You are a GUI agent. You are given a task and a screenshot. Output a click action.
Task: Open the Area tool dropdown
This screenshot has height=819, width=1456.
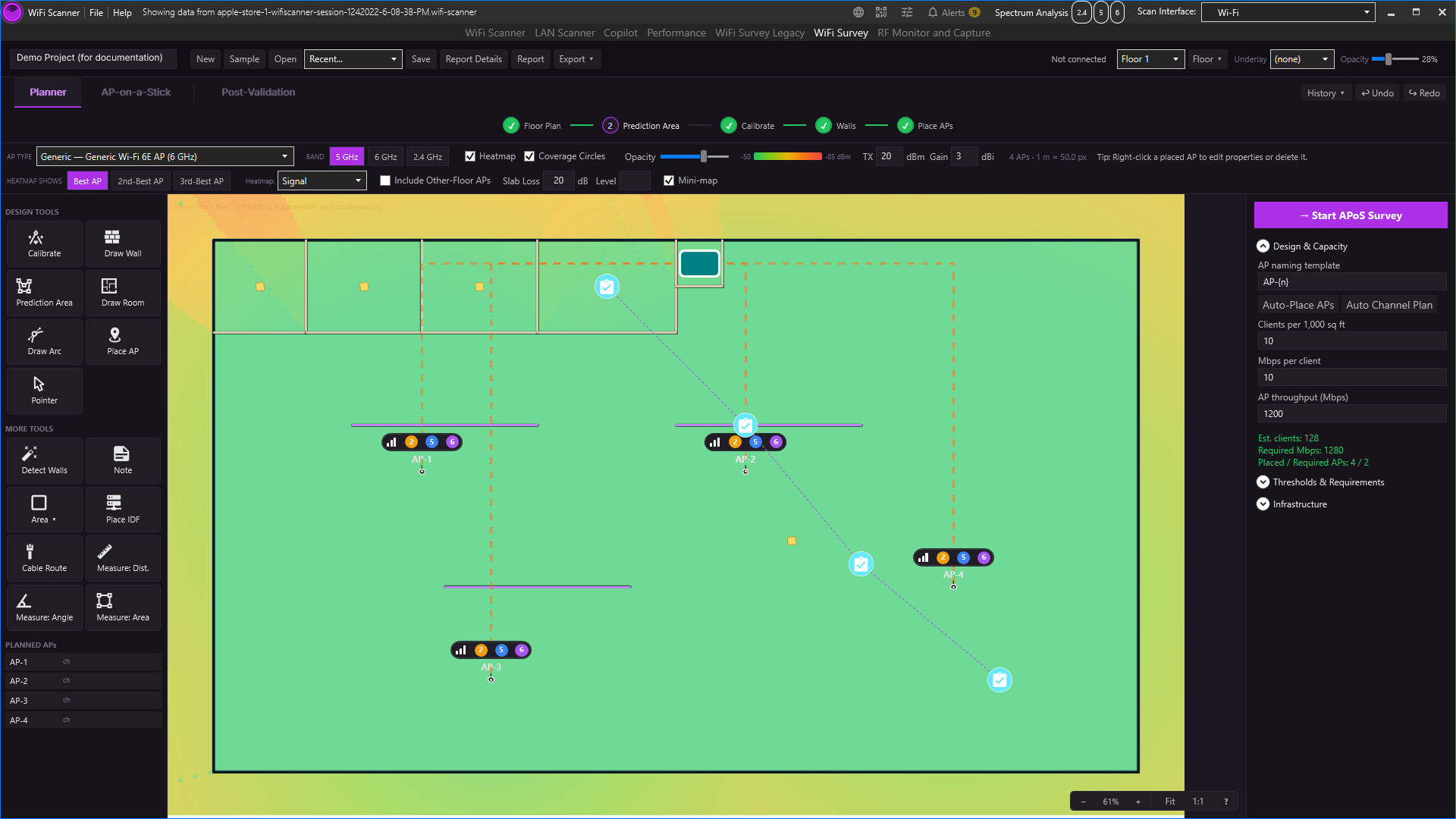(x=45, y=510)
